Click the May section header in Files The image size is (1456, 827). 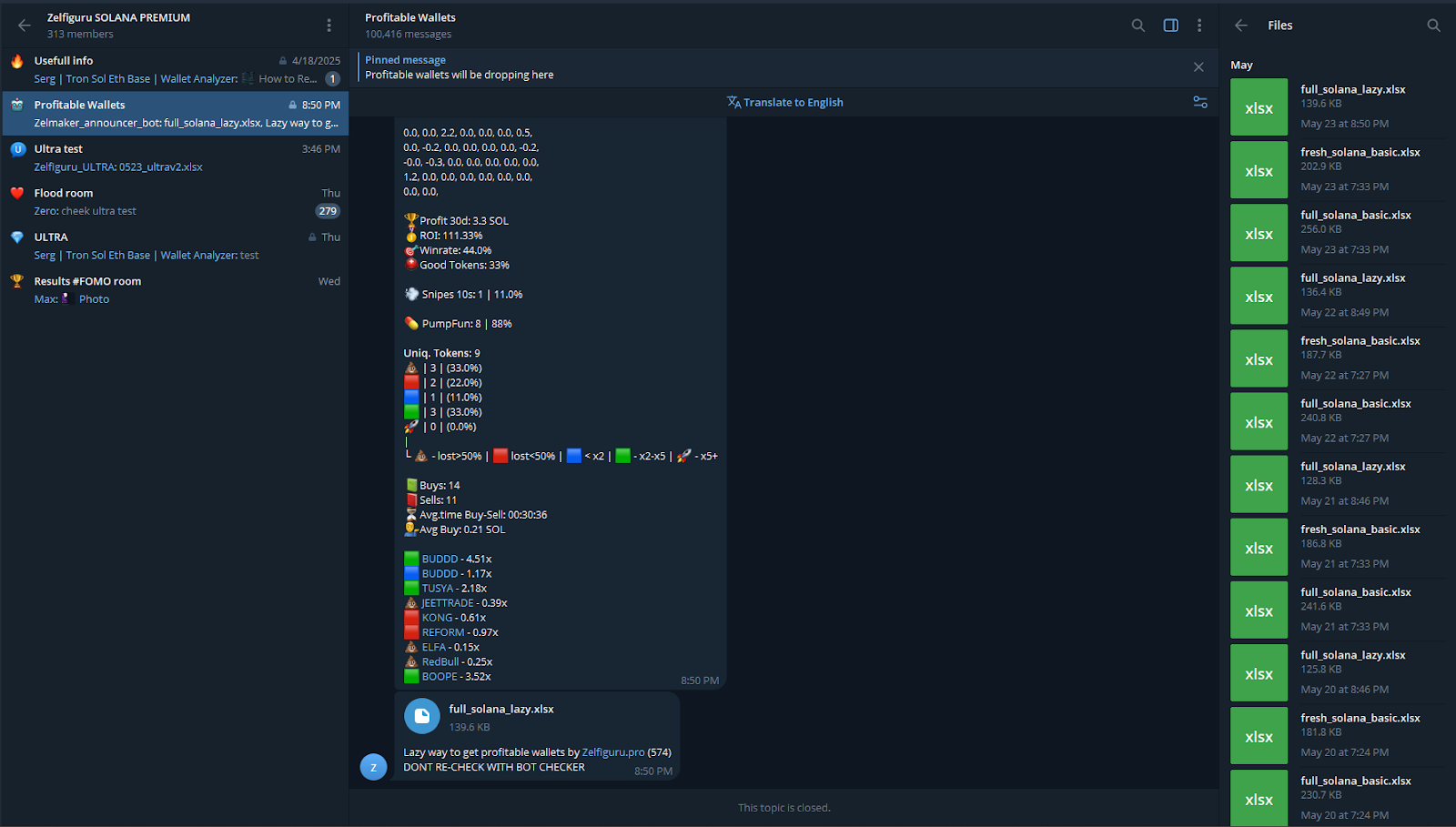tap(1241, 66)
